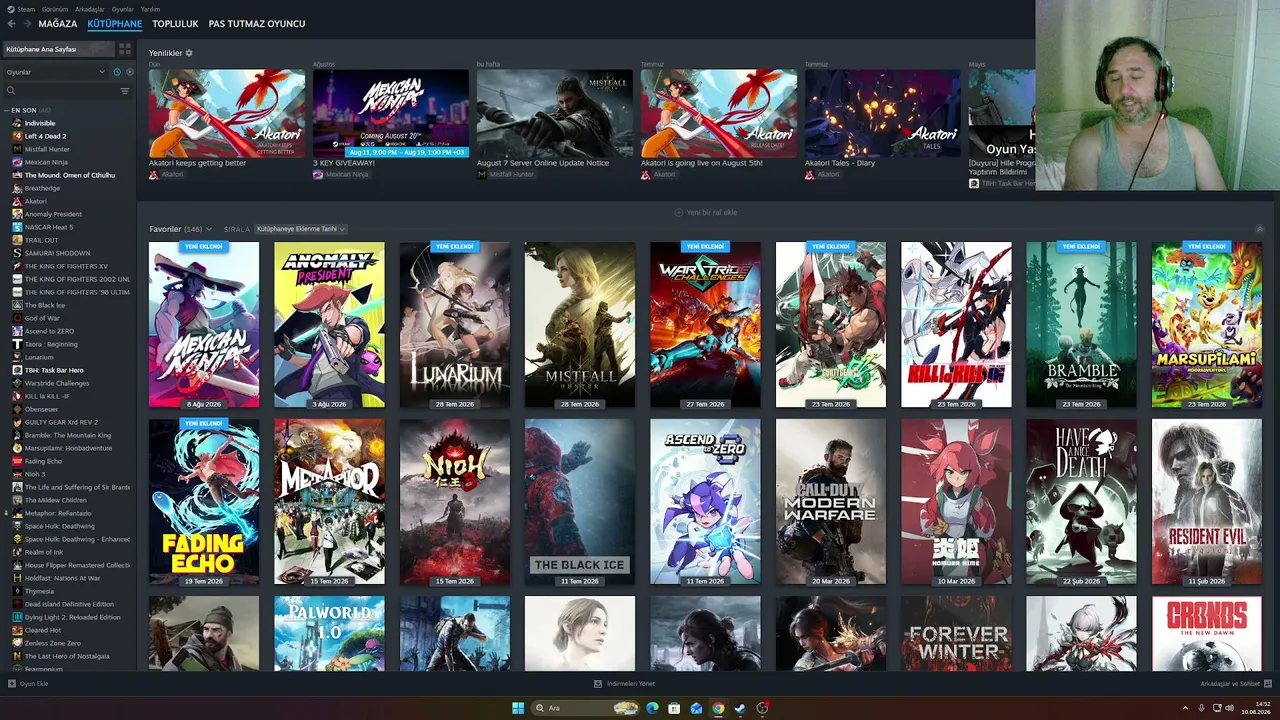1280x720 pixels.
Task: Click Yeni bir raf ekle
Action: [x=706, y=212]
